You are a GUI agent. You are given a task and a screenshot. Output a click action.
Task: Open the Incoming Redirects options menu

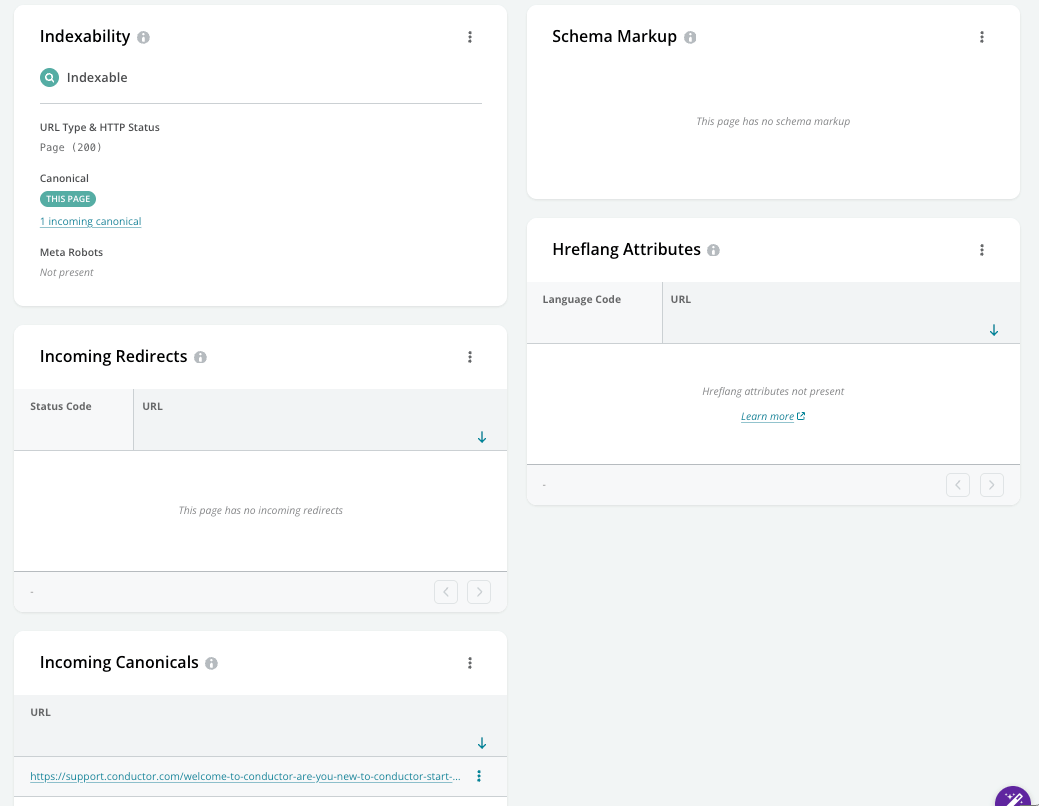[x=470, y=357]
